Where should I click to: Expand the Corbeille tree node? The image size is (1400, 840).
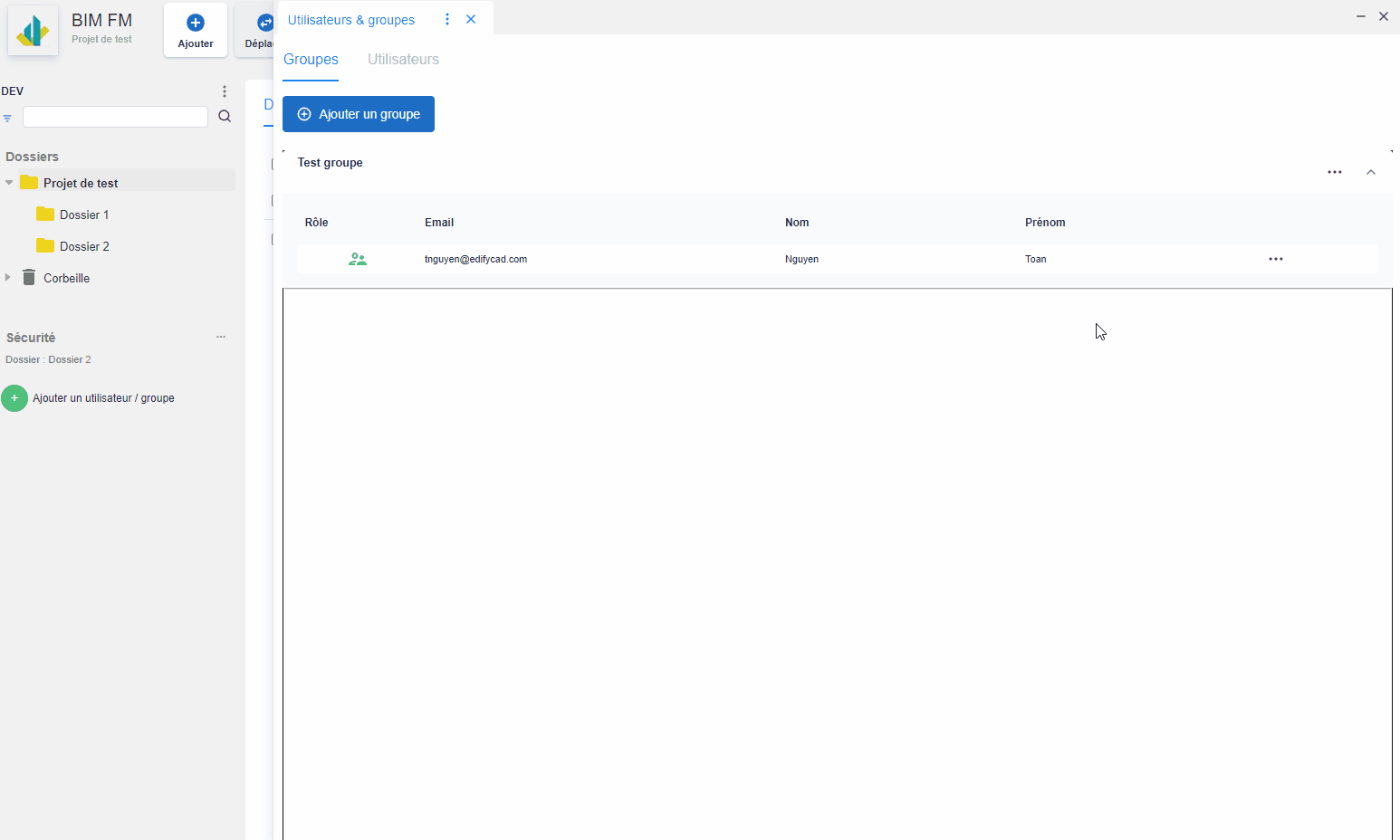(8, 278)
